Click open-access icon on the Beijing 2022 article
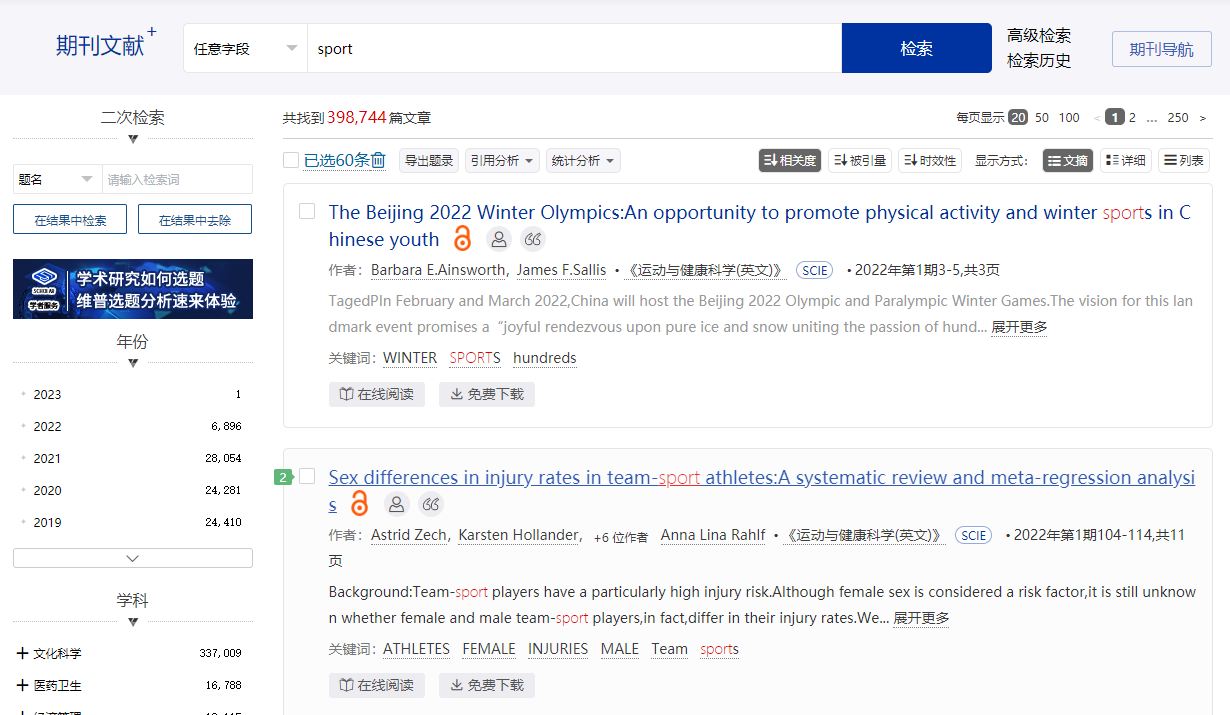The image size is (1230, 715). pyautogui.click(x=462, y=239)
